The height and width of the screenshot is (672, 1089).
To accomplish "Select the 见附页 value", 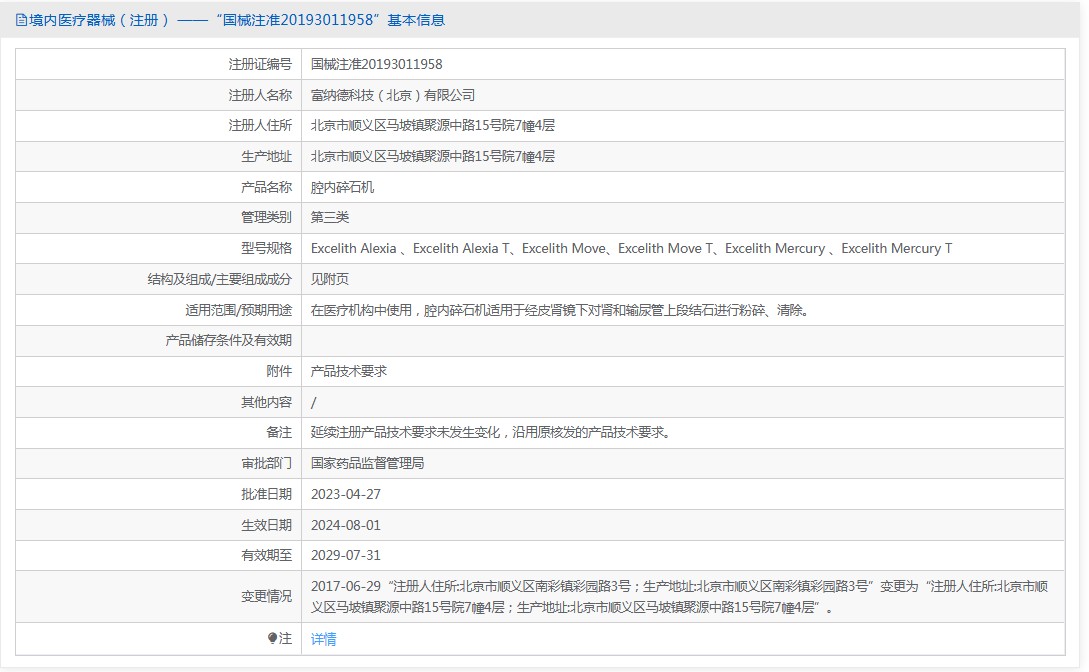I will coord(329,279).
